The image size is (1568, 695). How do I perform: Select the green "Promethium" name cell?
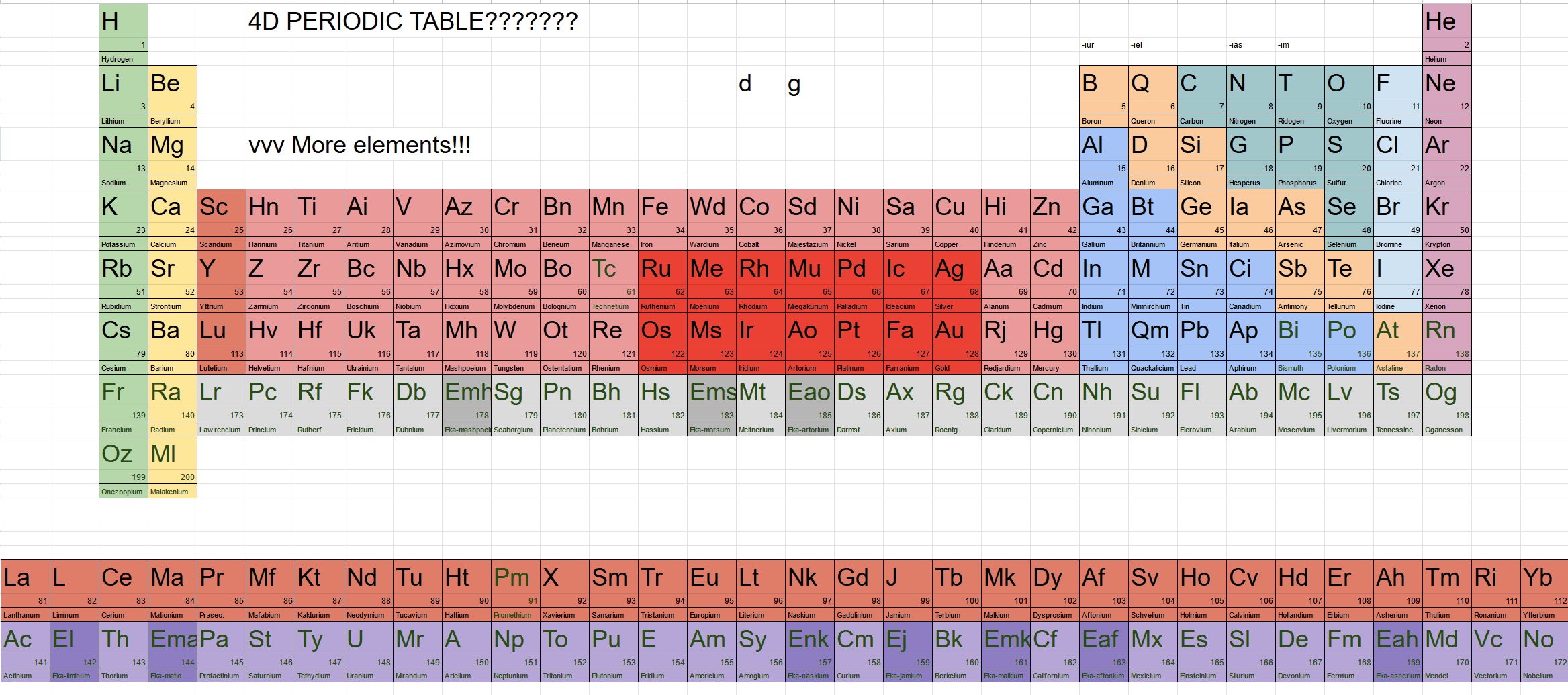point(516,615)
